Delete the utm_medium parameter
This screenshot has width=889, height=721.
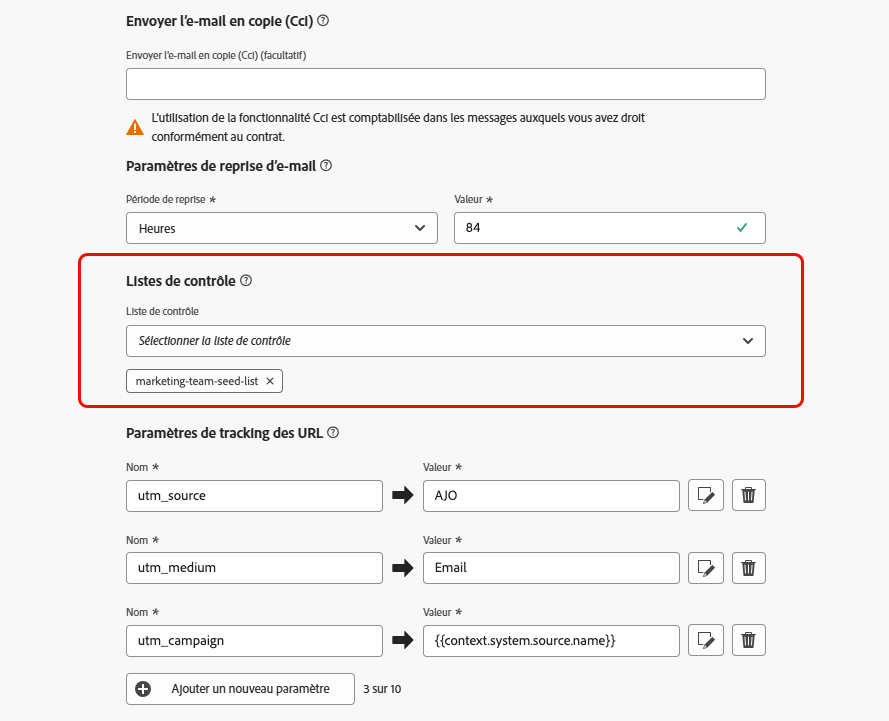pyautogui.click(x=749, y=568)
